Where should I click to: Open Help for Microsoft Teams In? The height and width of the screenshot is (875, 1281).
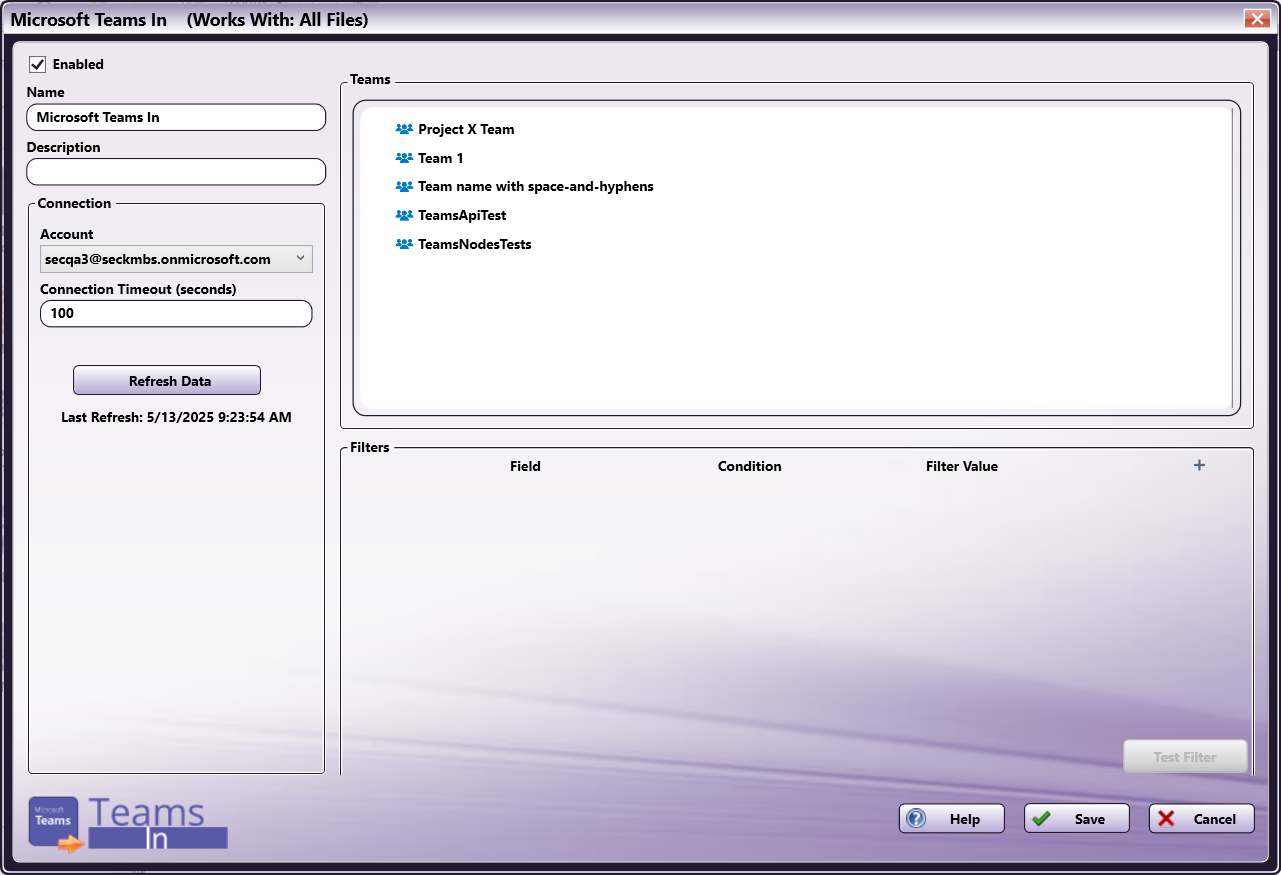click(x=953, y=819)
